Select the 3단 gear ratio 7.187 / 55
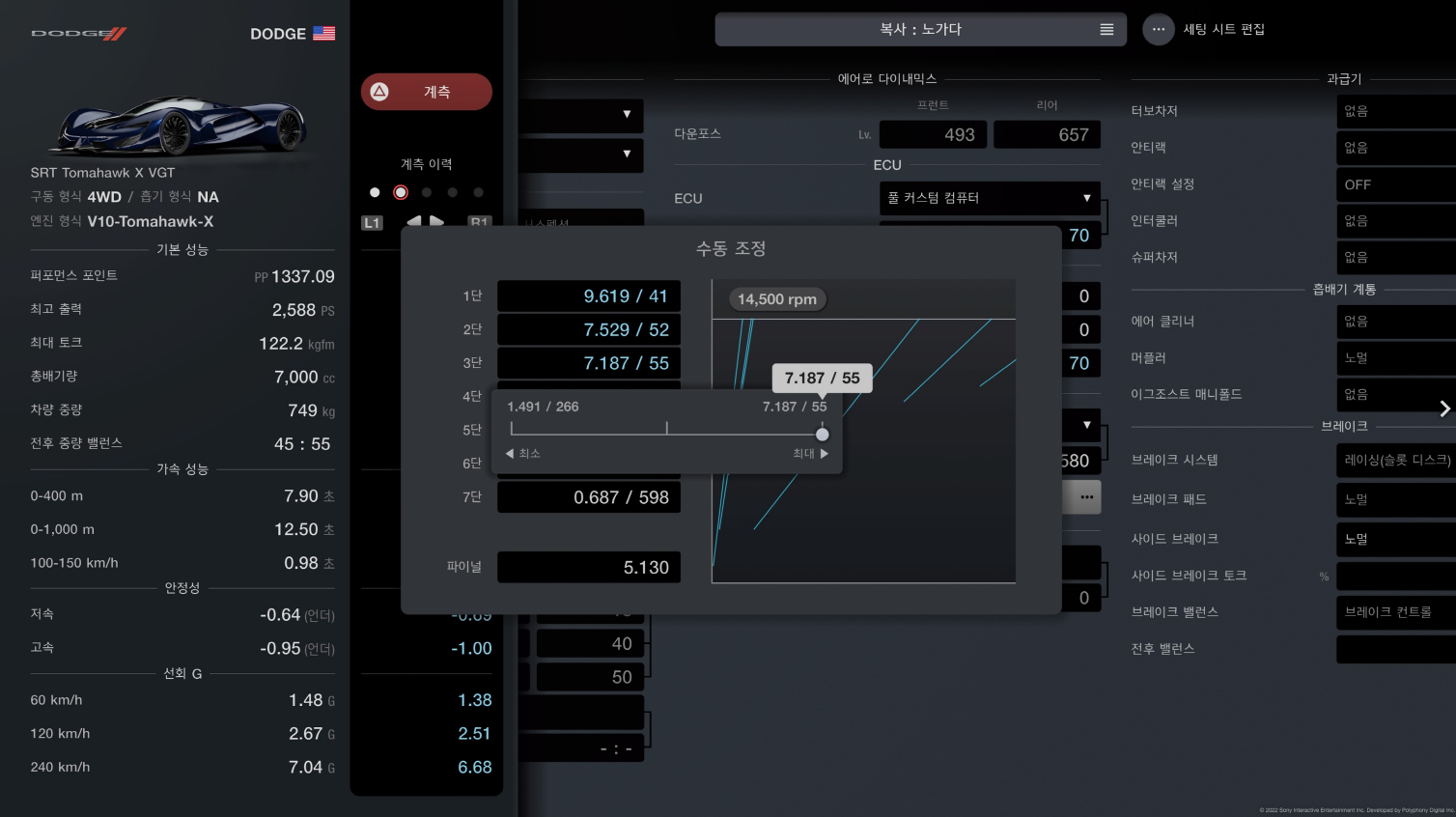Image resolution: width=1456 pixels, height=817 pixels. pyautogui.click(x=589, y=363)
